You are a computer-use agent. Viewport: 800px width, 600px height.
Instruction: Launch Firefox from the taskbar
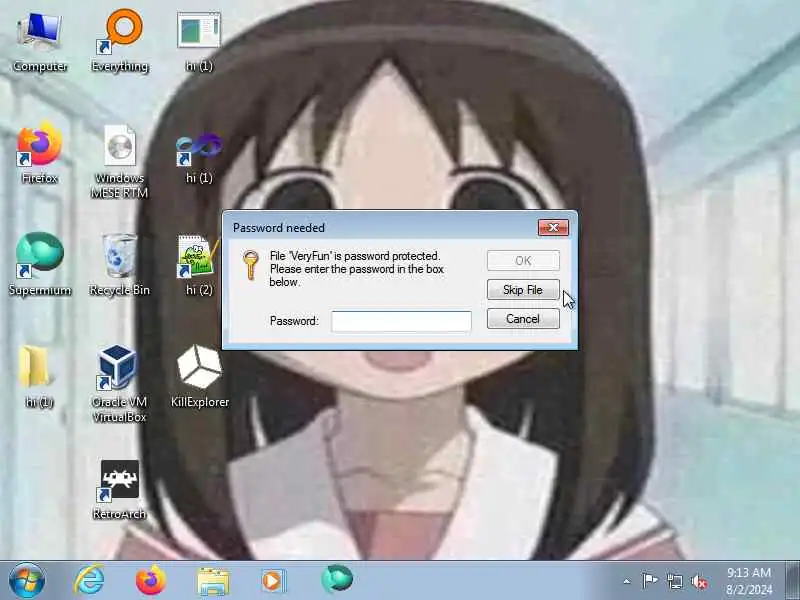pos(151,580)
